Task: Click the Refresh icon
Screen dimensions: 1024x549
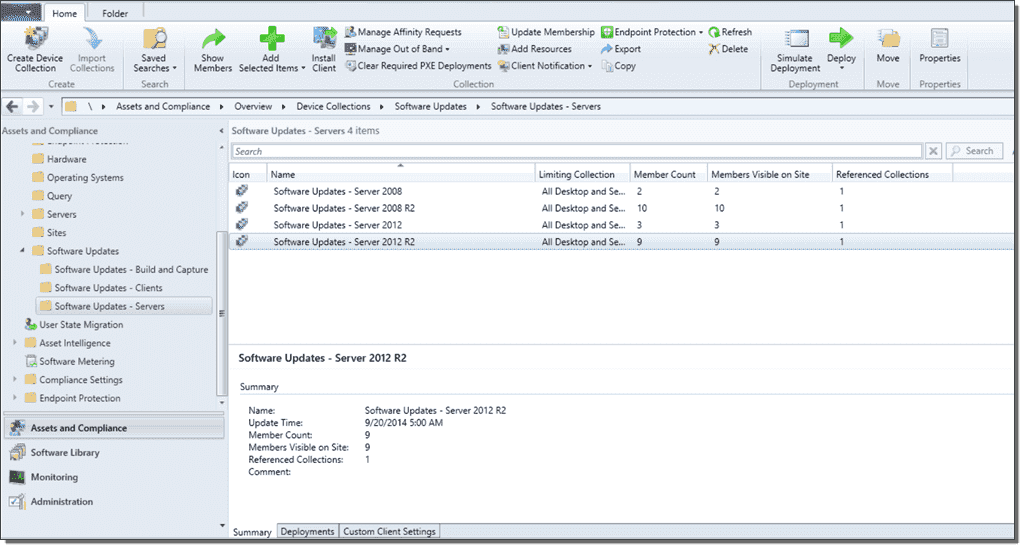Action: point(714,32)
